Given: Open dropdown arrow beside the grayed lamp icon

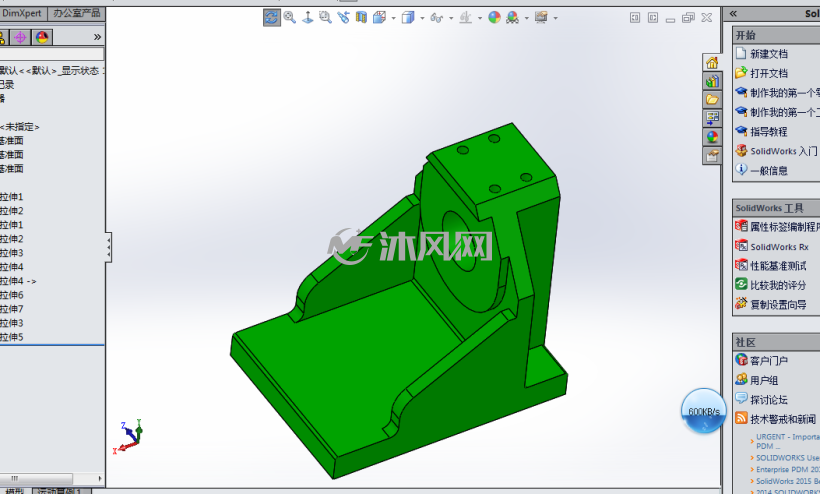Looking at the screenshot, I should coord(480,18).
